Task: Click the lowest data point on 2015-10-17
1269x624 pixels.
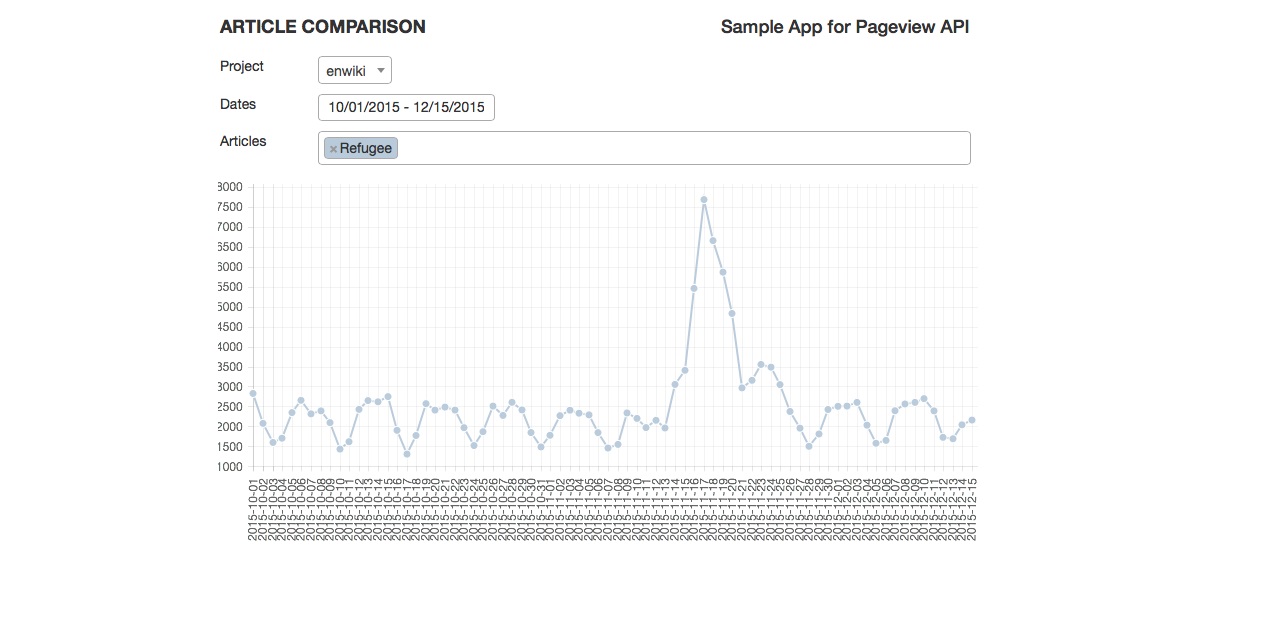Action: [407, 454]
